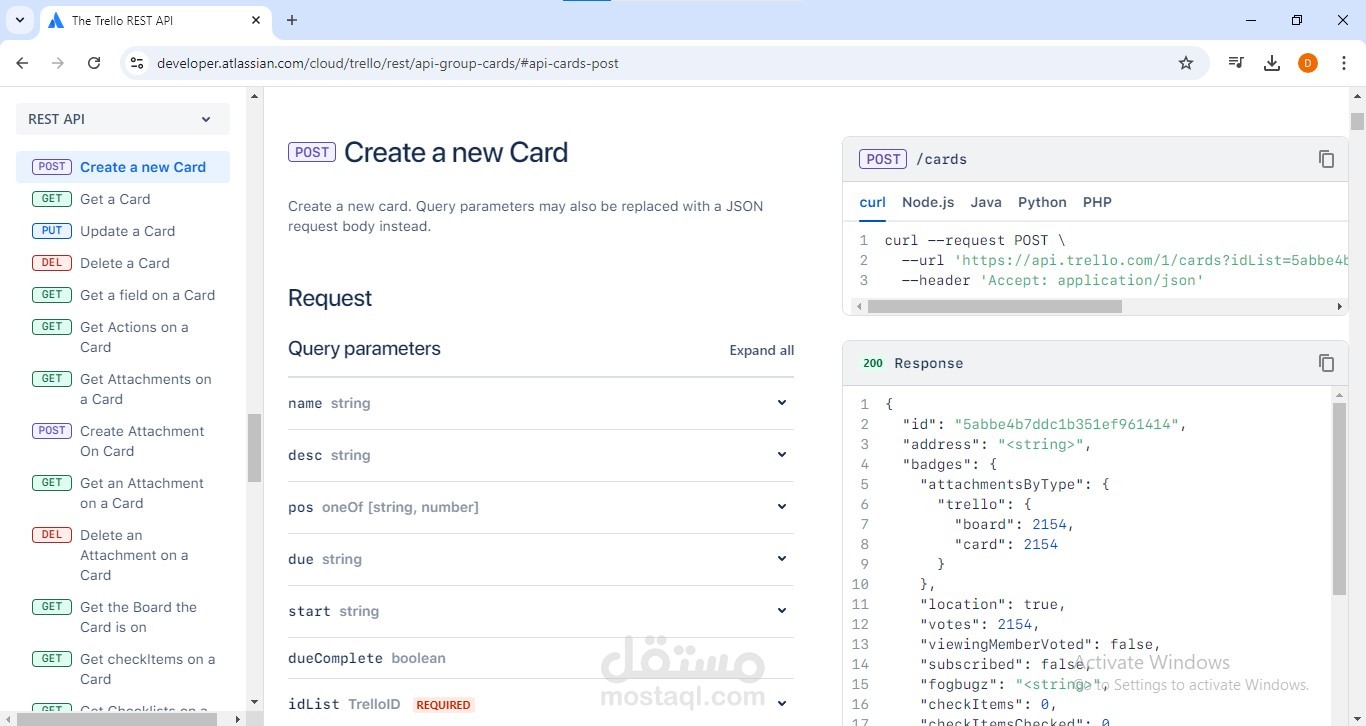
Task: Switch to the PHP code tab
Action: [1097, 202]
